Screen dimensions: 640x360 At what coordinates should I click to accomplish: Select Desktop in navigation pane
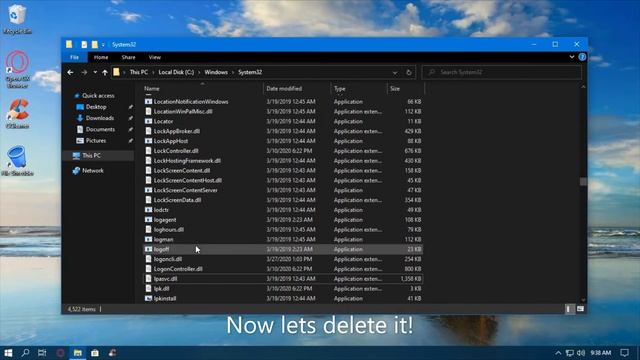(x=96, y=107)
